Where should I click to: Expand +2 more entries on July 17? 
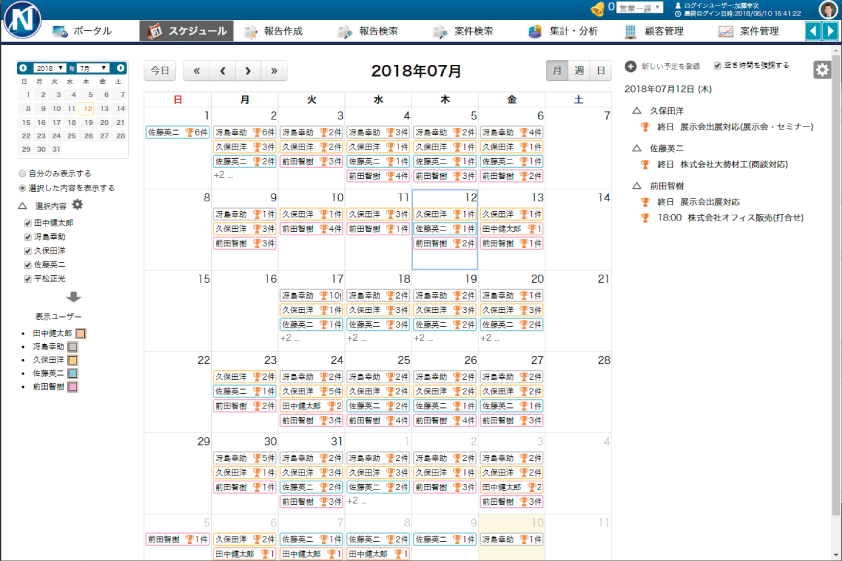[x=290, y=338]
